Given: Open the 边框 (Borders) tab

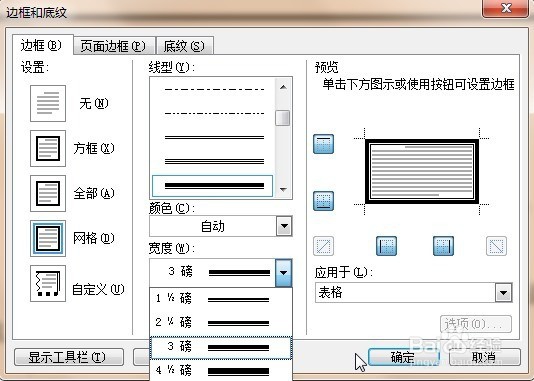Looking at the screenshot, I should (42, 45).
